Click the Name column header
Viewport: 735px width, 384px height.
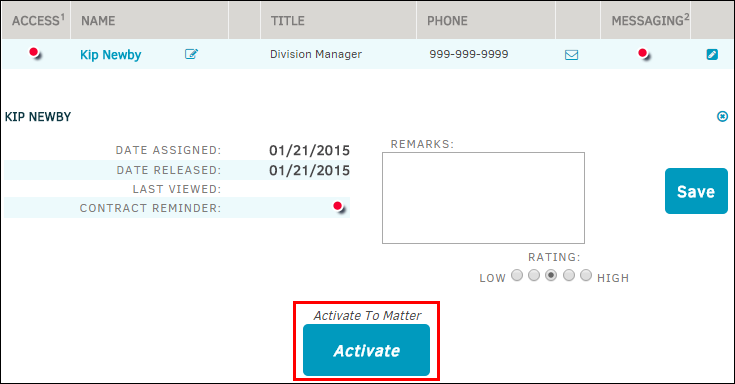(x=98, y=21)
